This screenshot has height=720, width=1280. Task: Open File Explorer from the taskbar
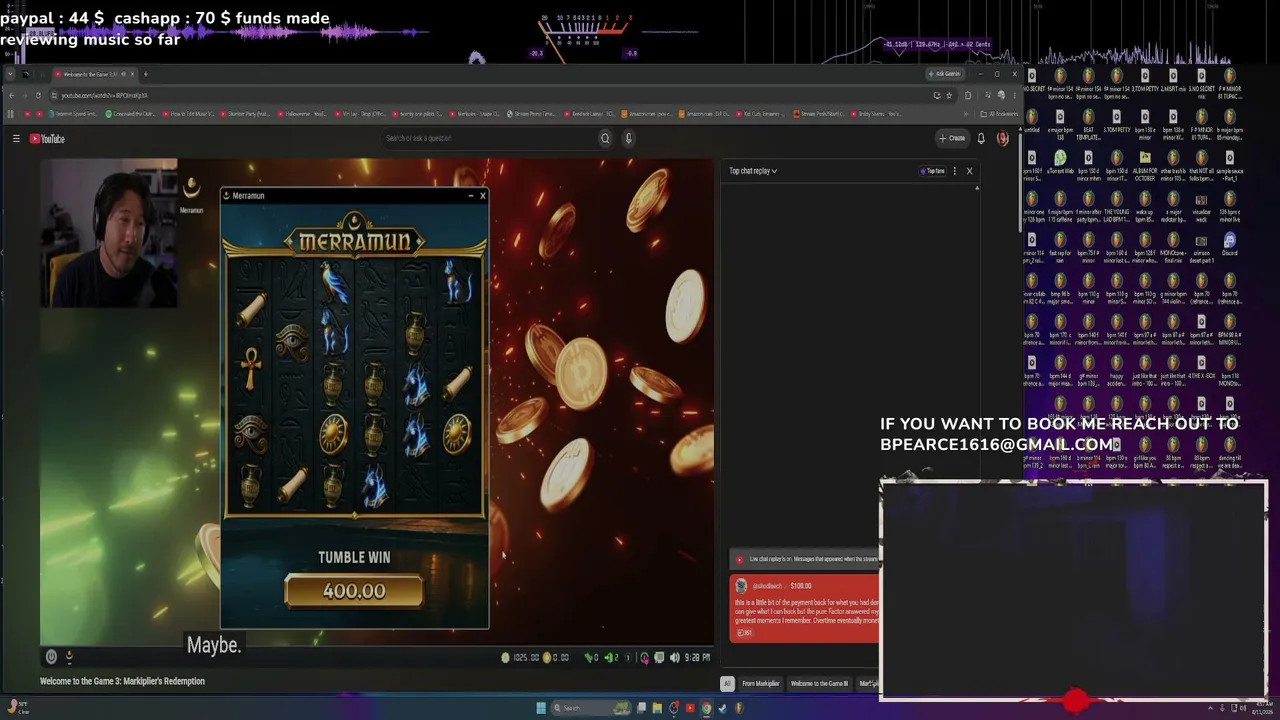(657, 708)
